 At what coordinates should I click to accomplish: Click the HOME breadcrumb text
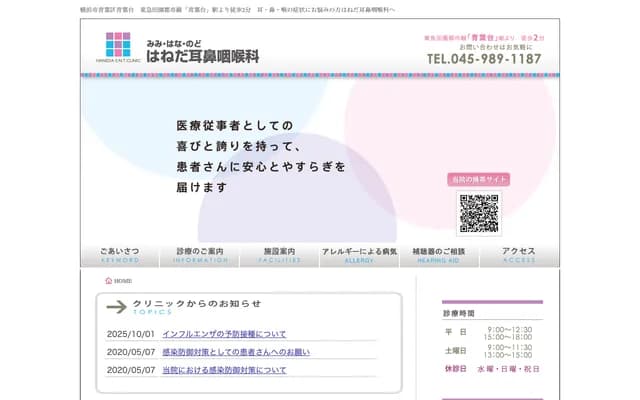(123, 281)
